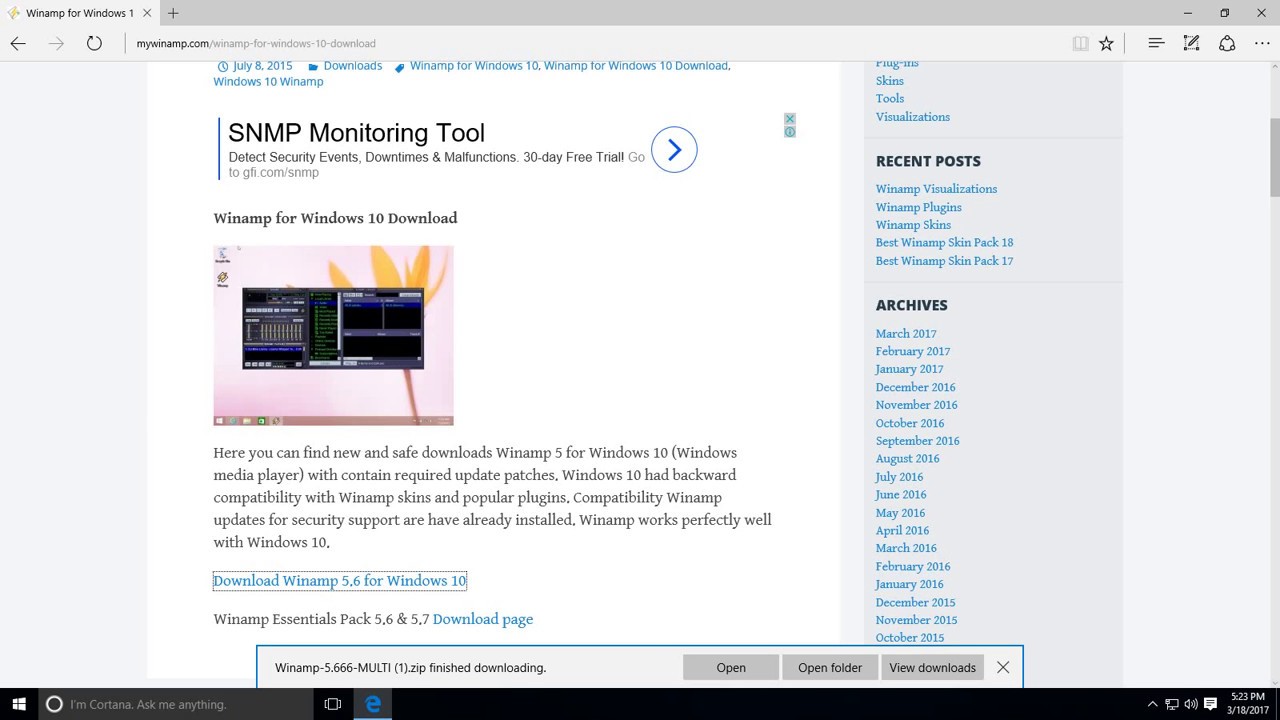Screen dimensions: 1280x720
Task: Go back using the browser back arrow
Action: point(18,43)
